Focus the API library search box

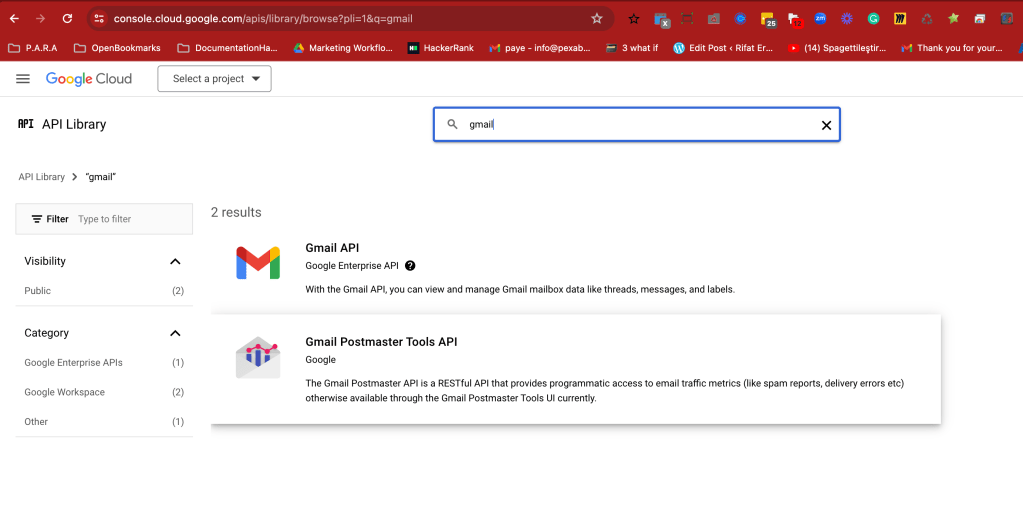tap(637, 125)
